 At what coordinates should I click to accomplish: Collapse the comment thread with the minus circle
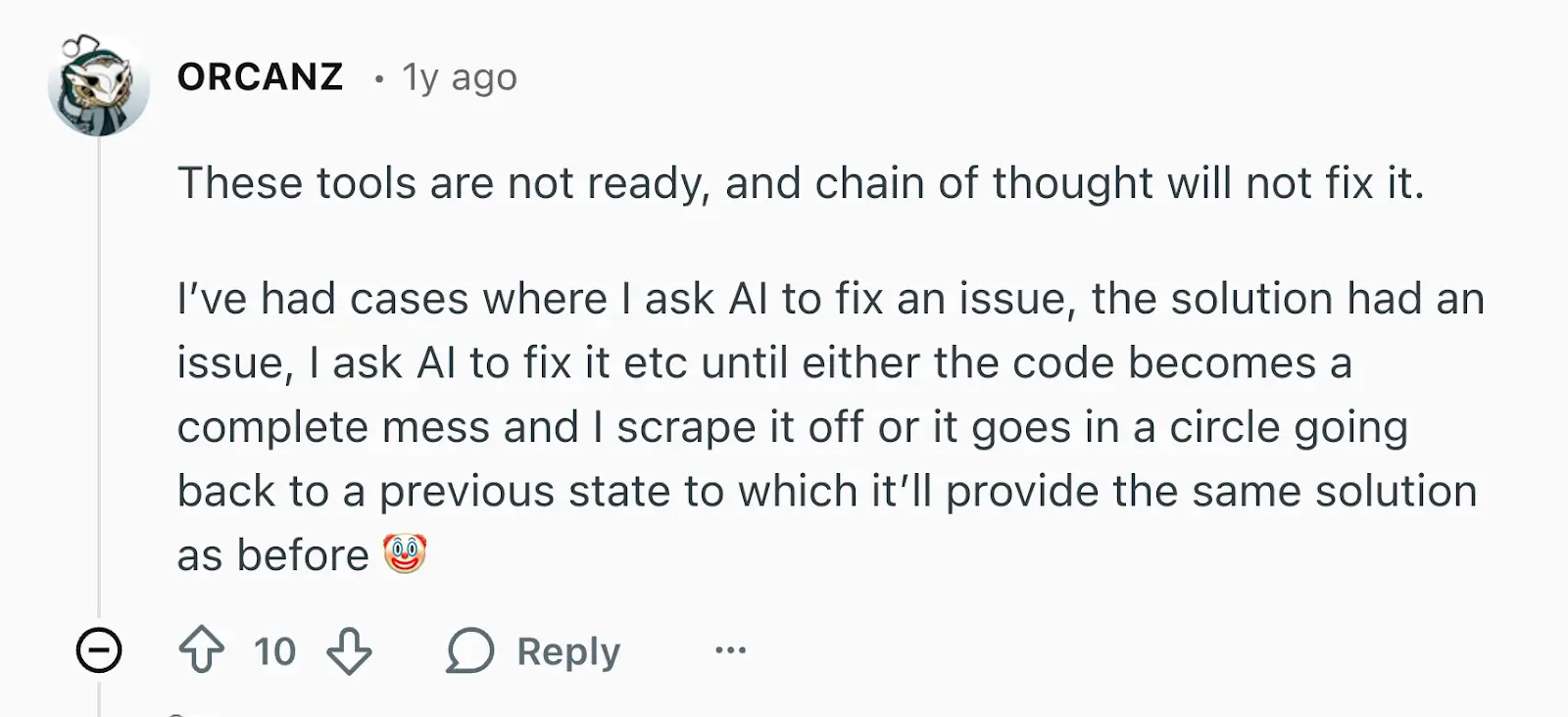[99, 649]
